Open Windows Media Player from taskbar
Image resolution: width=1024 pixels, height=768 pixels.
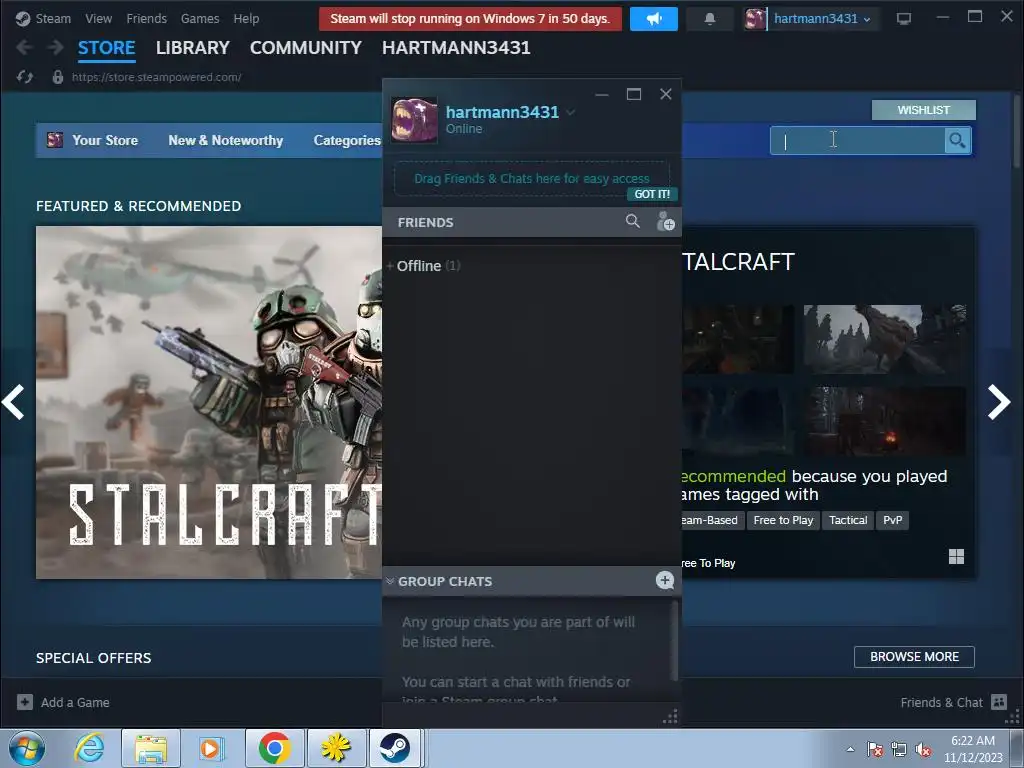coord(212,748)
